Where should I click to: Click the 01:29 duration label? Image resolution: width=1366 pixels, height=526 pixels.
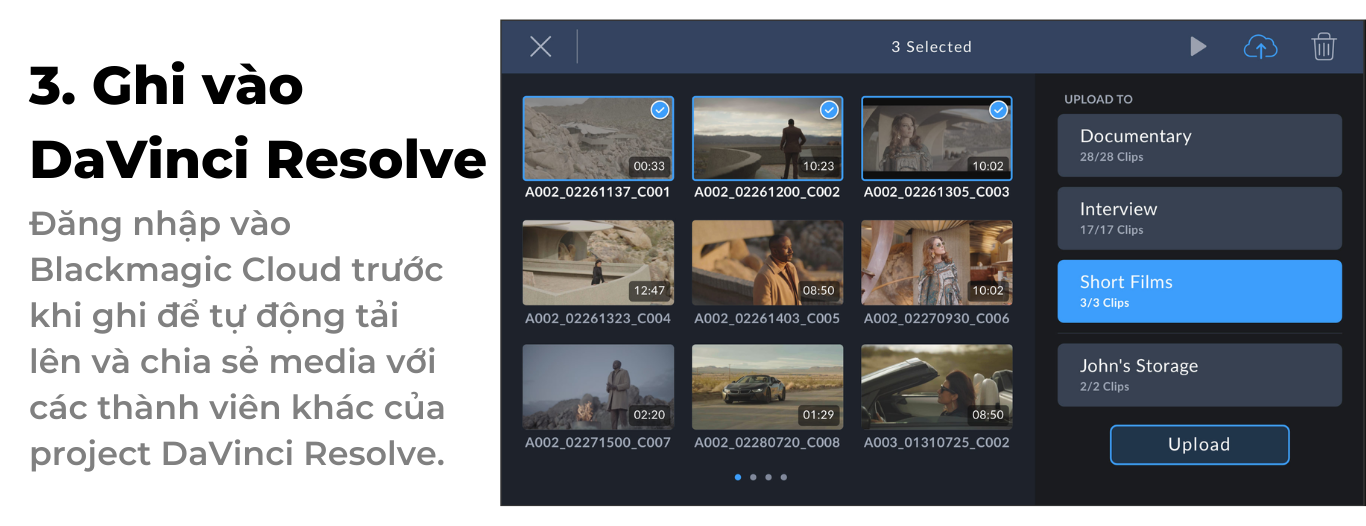[818, 414]
